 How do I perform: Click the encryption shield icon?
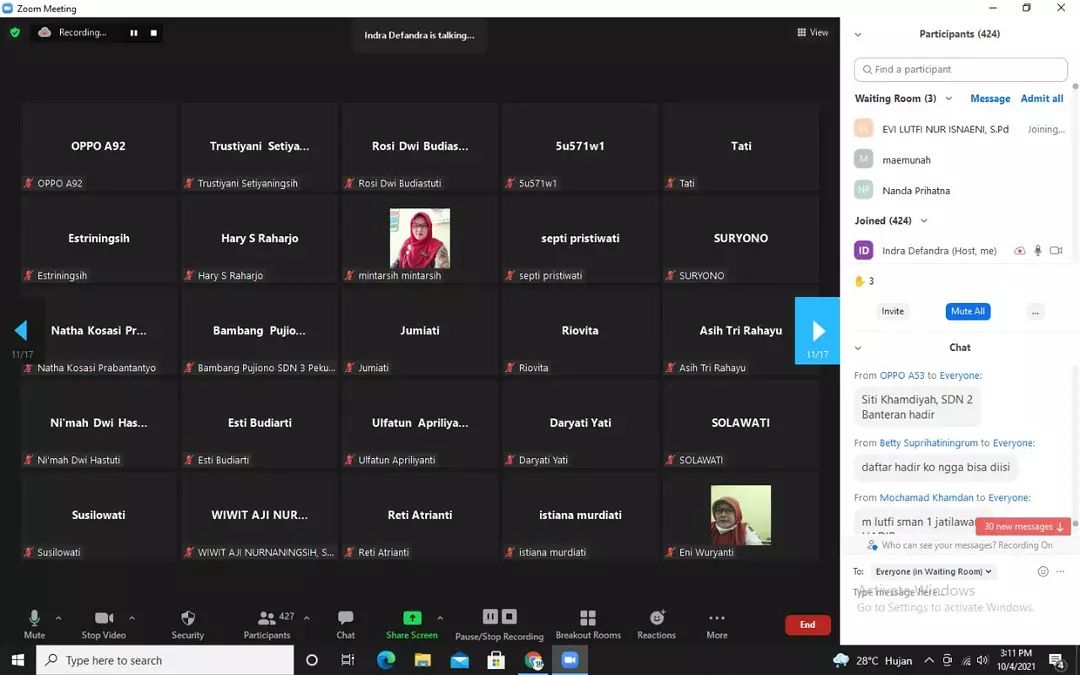[x=15, y=33]
